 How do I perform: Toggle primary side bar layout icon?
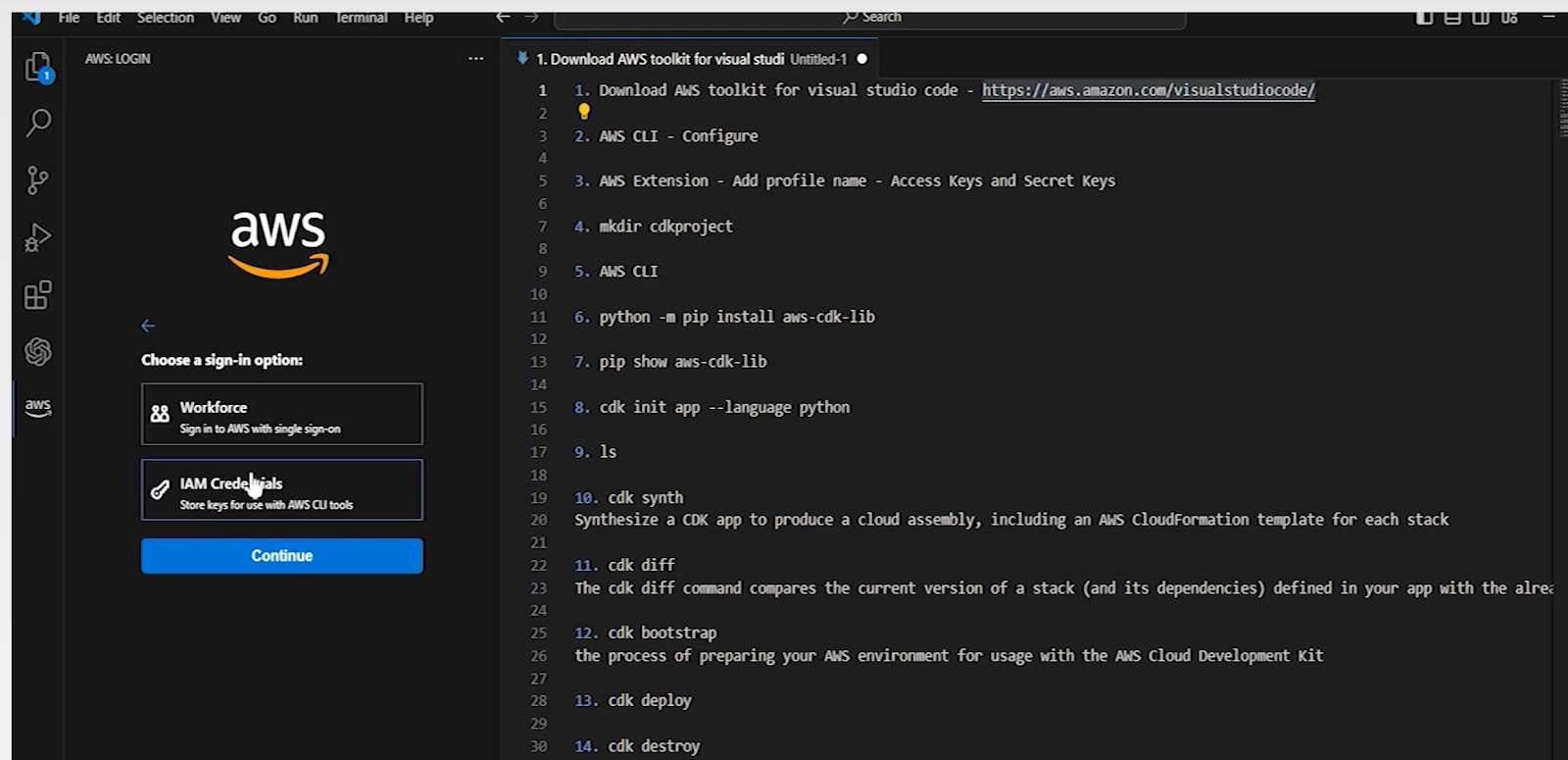(1424, 17)
